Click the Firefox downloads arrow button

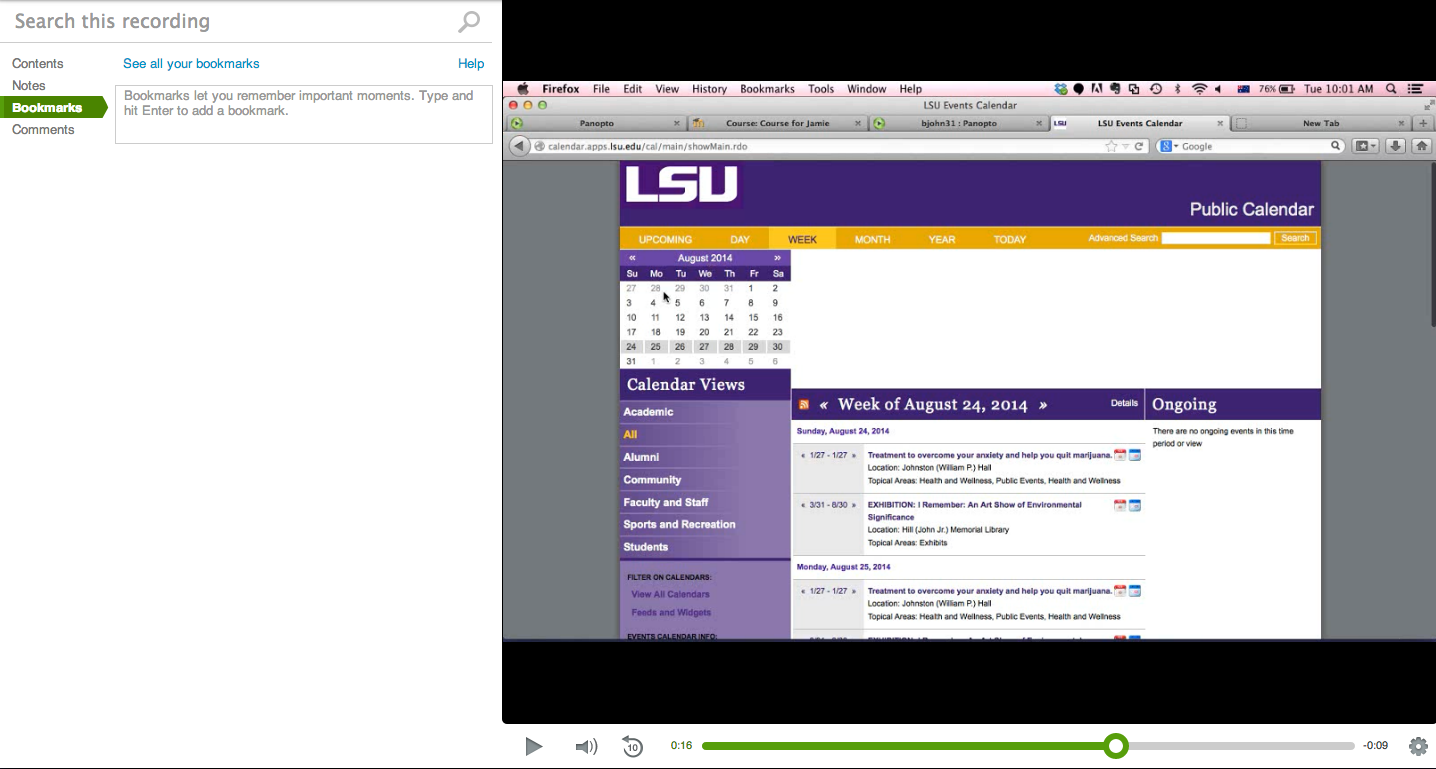1396,146
